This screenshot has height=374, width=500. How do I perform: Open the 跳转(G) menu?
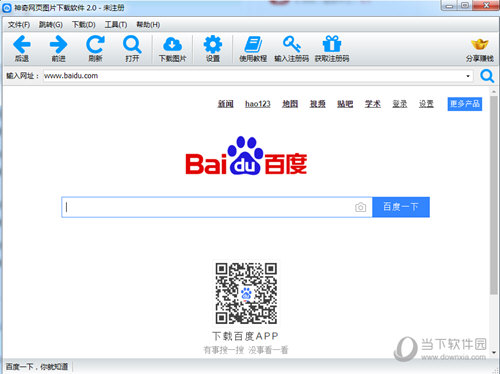[x=51, y=25]
